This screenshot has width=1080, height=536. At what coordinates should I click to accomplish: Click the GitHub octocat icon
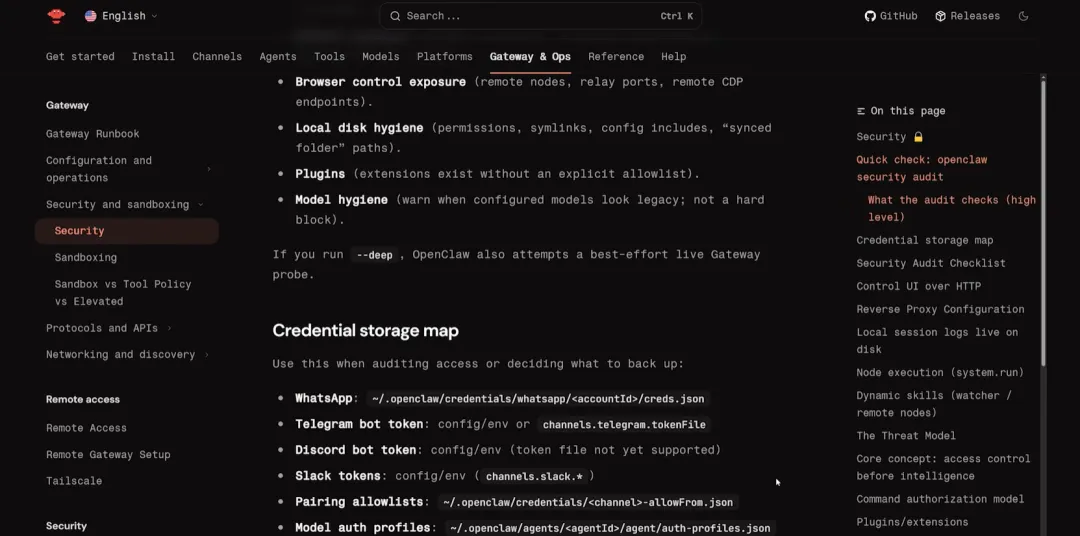point(870,16)
